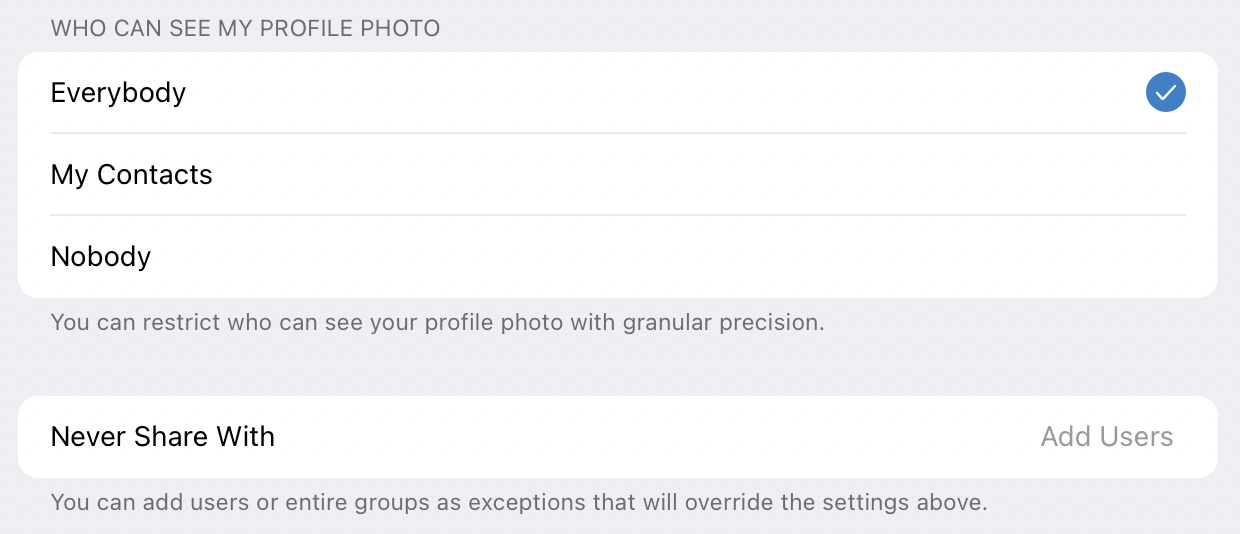Restrict the photo to My Contacts only
This screenshot has height=534, width=1240.
pyautogui.click(x=618, y=175)
